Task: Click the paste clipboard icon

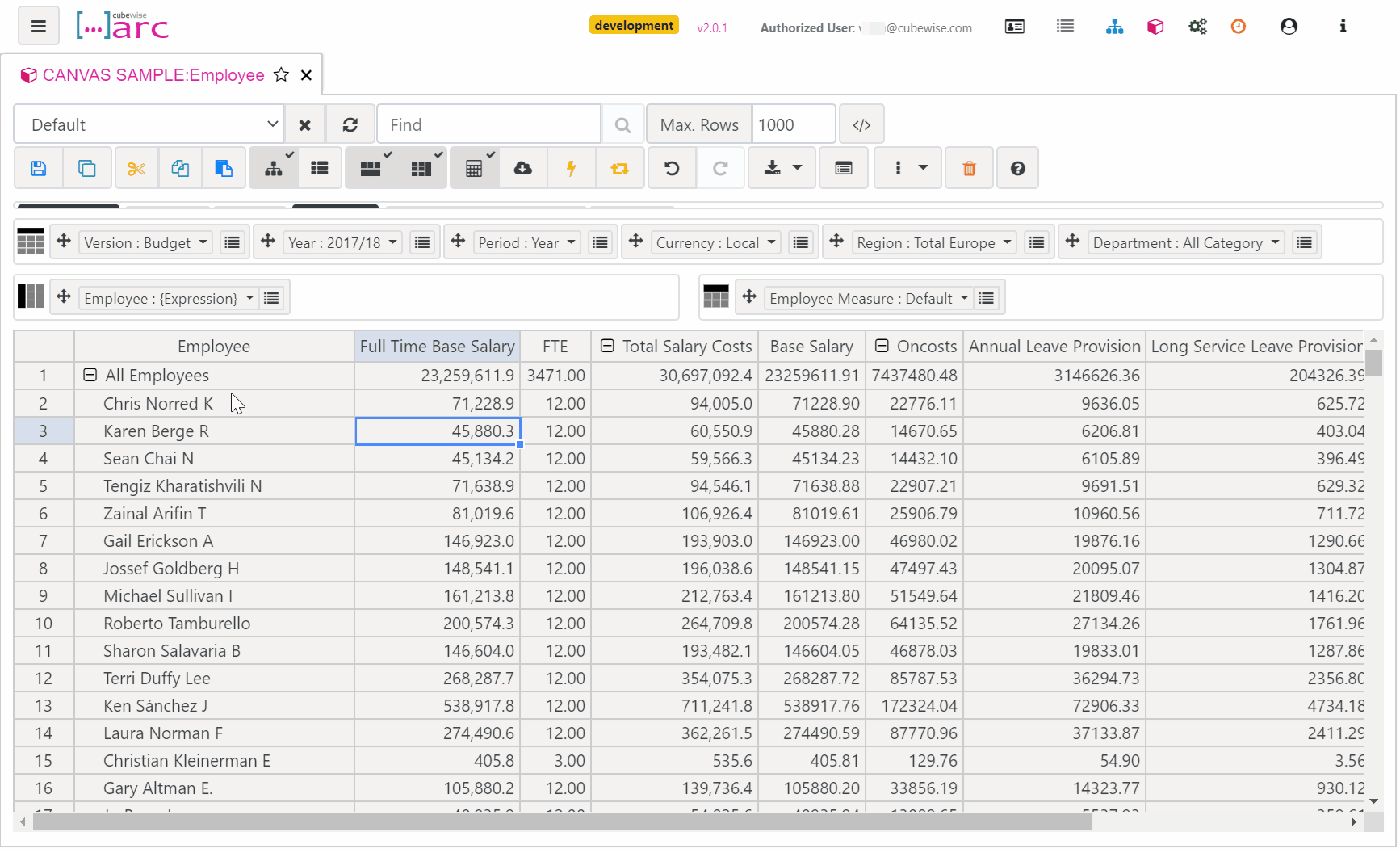Action: point(224,168)
